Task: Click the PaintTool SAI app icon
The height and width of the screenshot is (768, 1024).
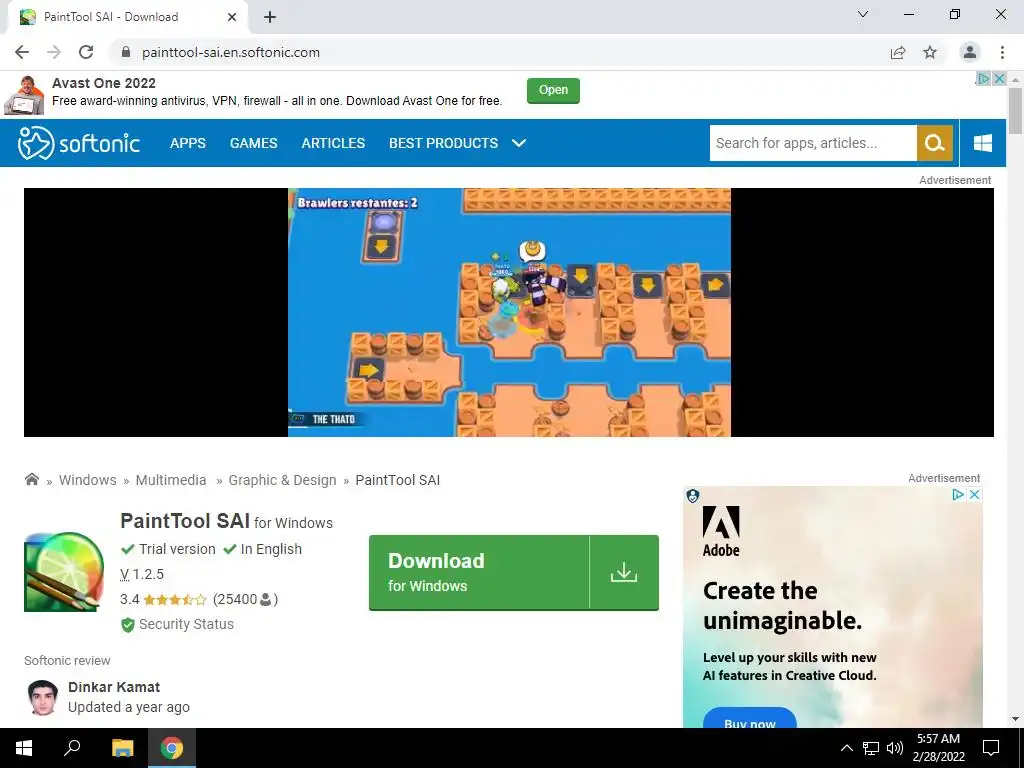Action: [63, 572]
